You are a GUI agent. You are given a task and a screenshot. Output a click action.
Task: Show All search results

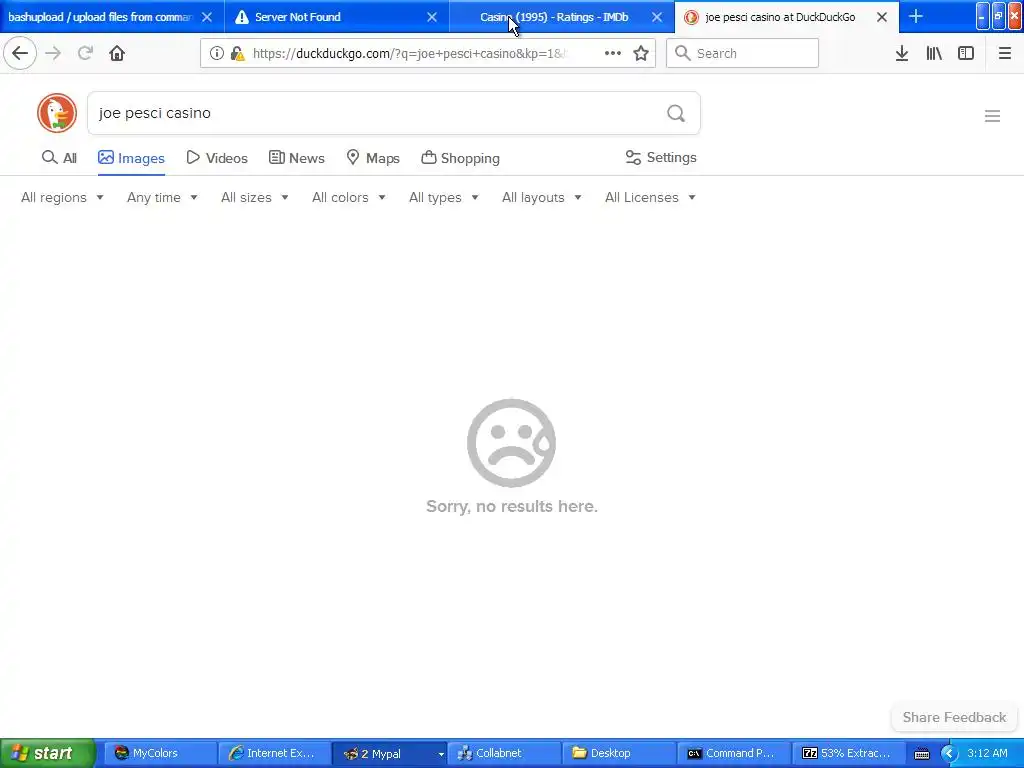59,158
